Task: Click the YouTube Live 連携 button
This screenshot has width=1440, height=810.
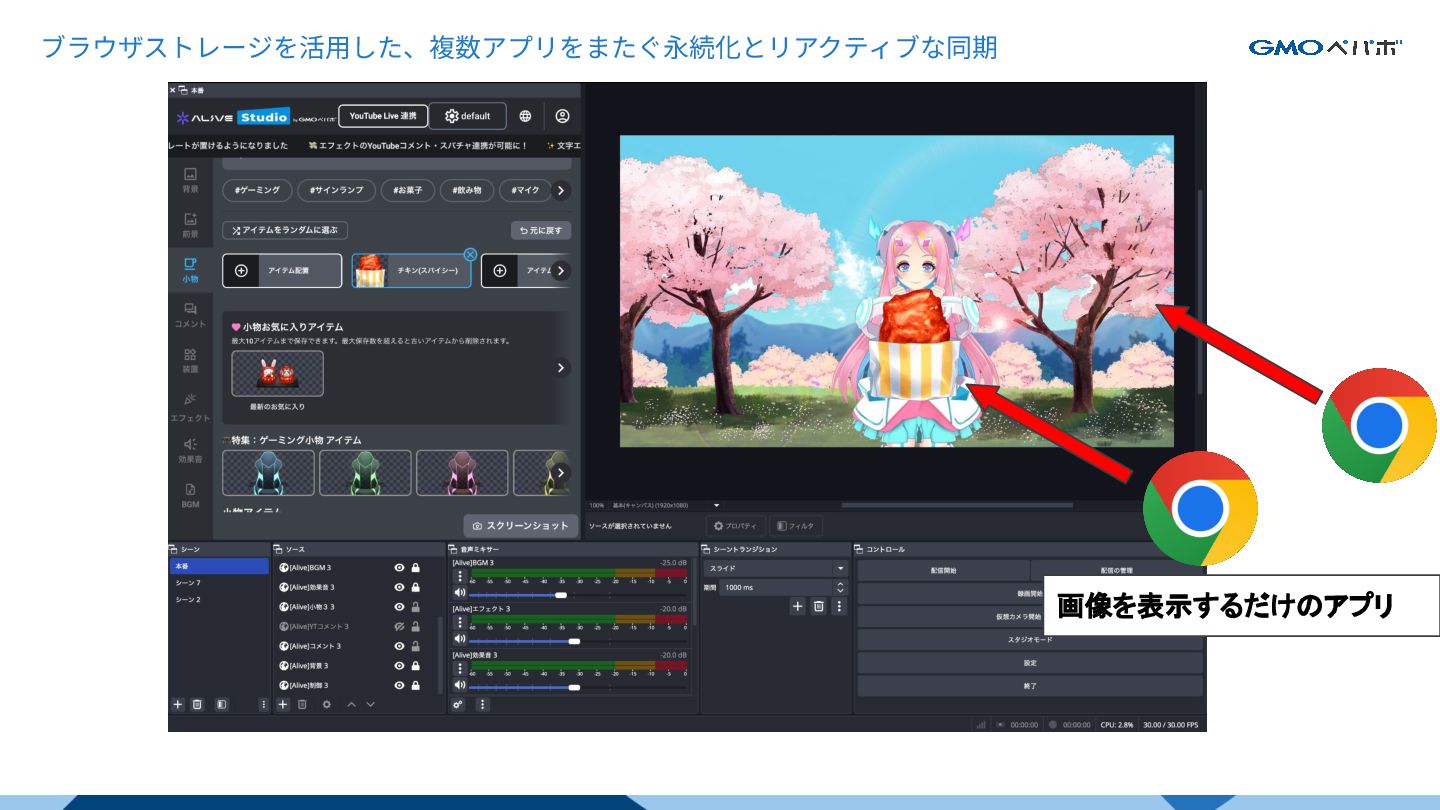Action: tap(383, 116)
